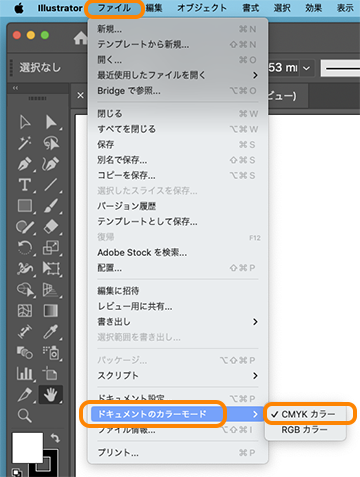Image resolution: width=360 pixels, height=477 pixels.
Task: Choose テンプレートから新規... menu item
Action: pos(177,44)
